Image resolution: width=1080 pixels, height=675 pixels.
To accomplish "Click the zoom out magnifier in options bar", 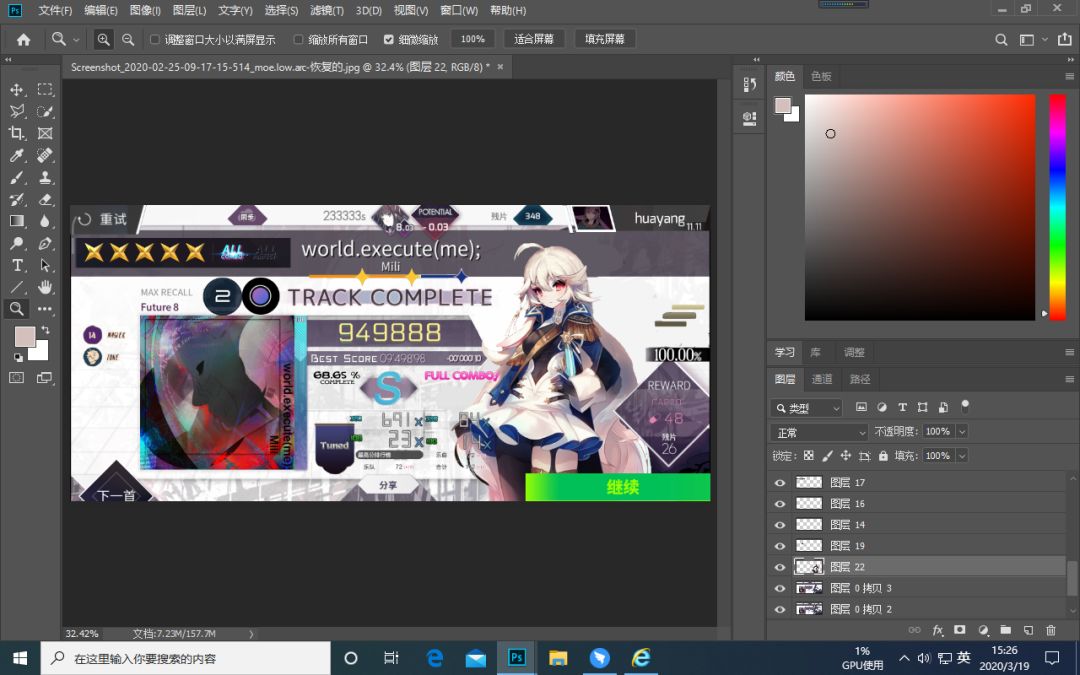I will tap(127, 39).
